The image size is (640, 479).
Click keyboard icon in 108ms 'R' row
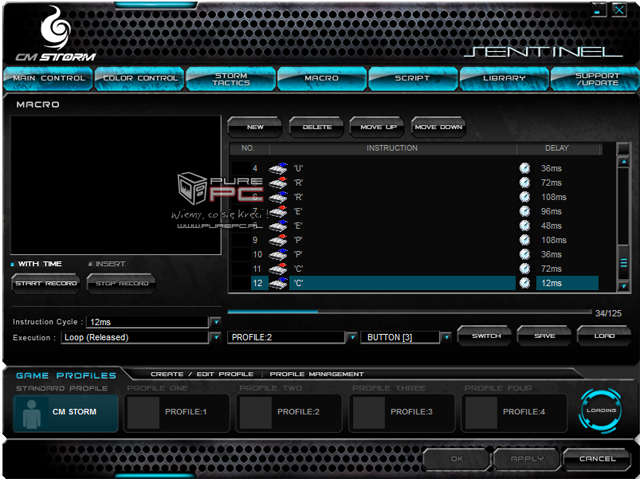click(278, 197)
